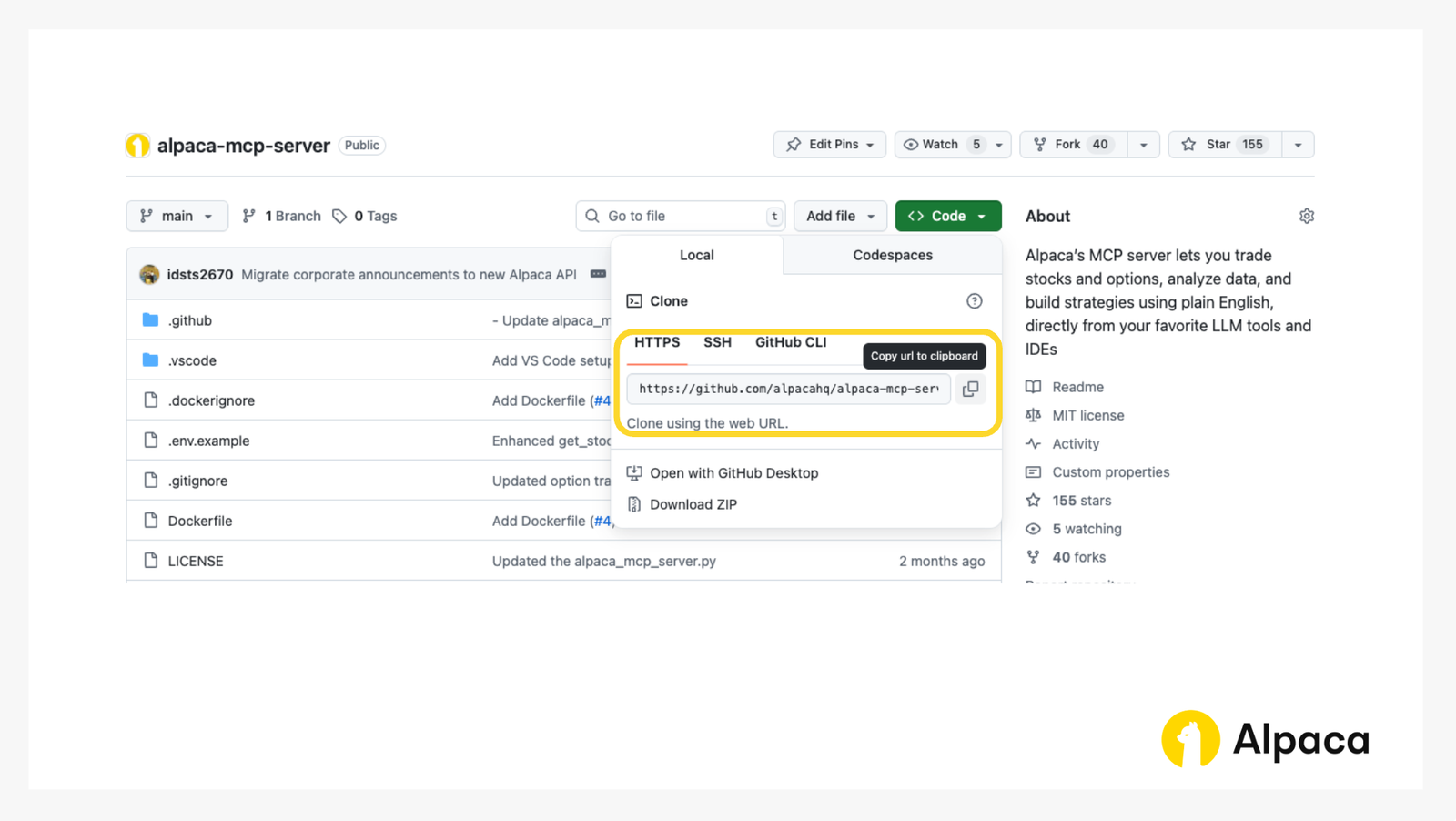
Task: Click the yellow alpaca repository avatar
Action: [137, 145]
